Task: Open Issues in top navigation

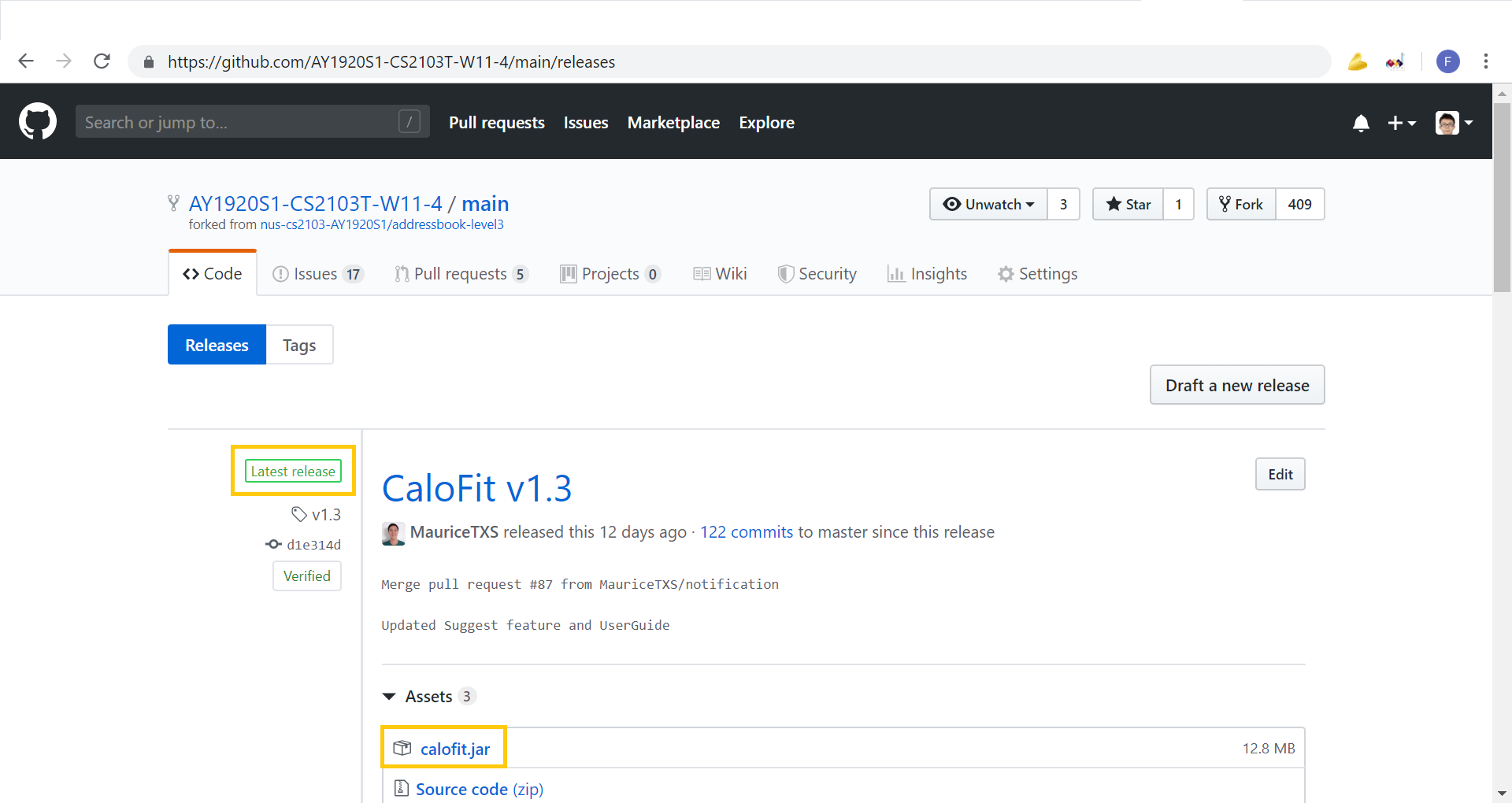Action: pos(586,123)
